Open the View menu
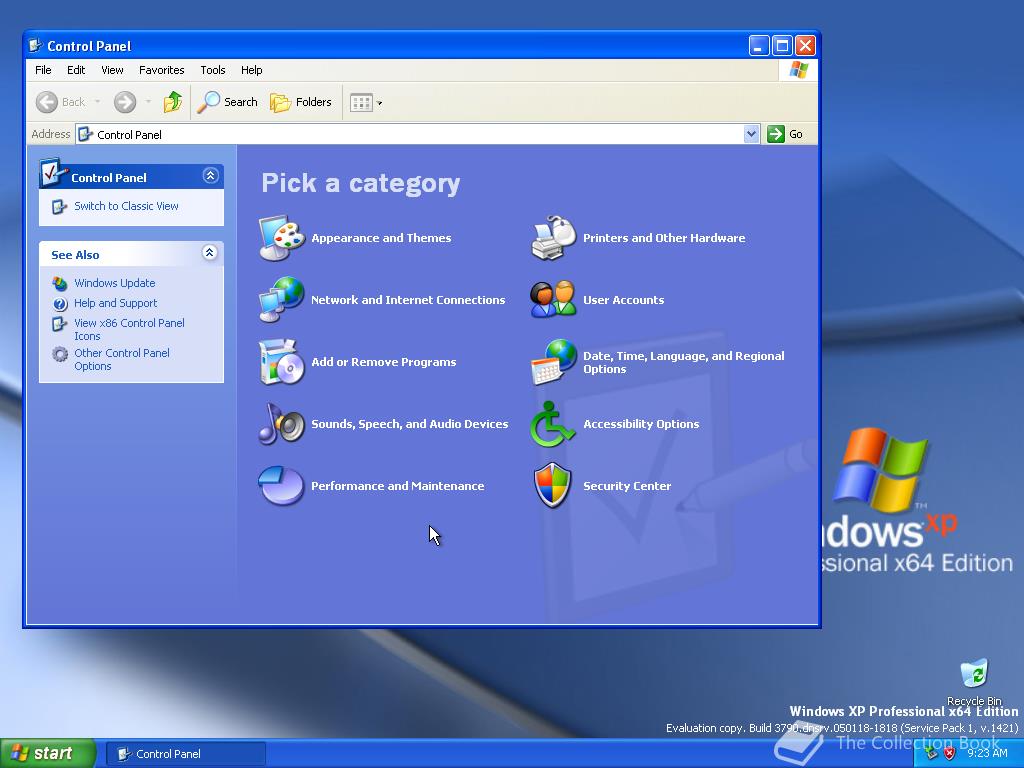 [112, 70]
